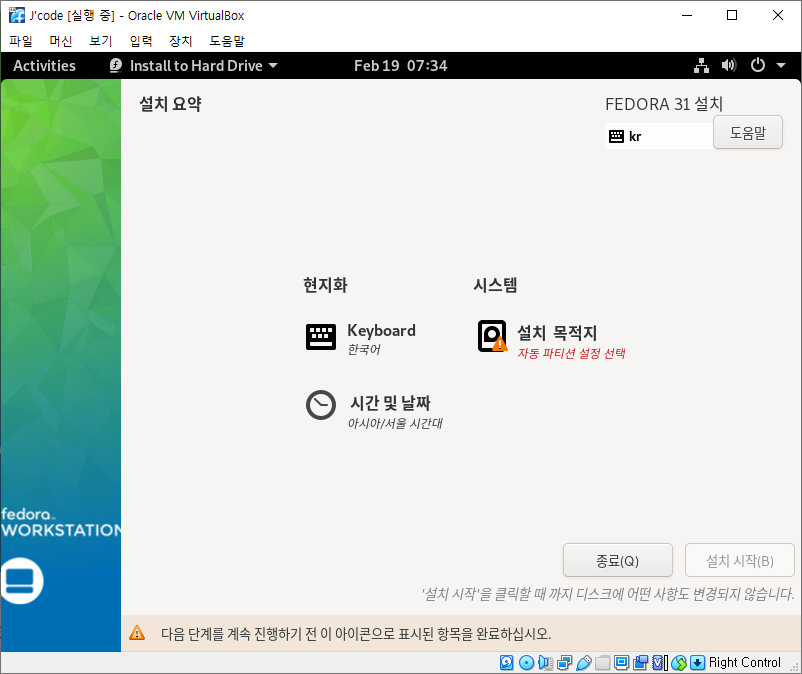Select 설치 목적지 installation destination
Viewport: 802px width, 674px height.
click(x=556, y=333)
